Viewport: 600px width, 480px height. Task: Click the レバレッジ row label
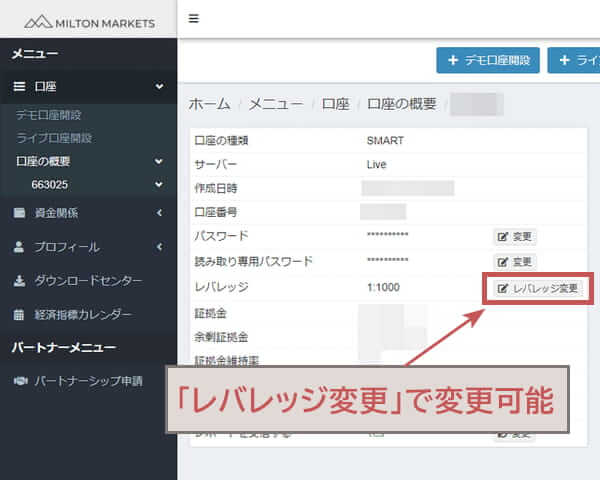pos(222,287)
